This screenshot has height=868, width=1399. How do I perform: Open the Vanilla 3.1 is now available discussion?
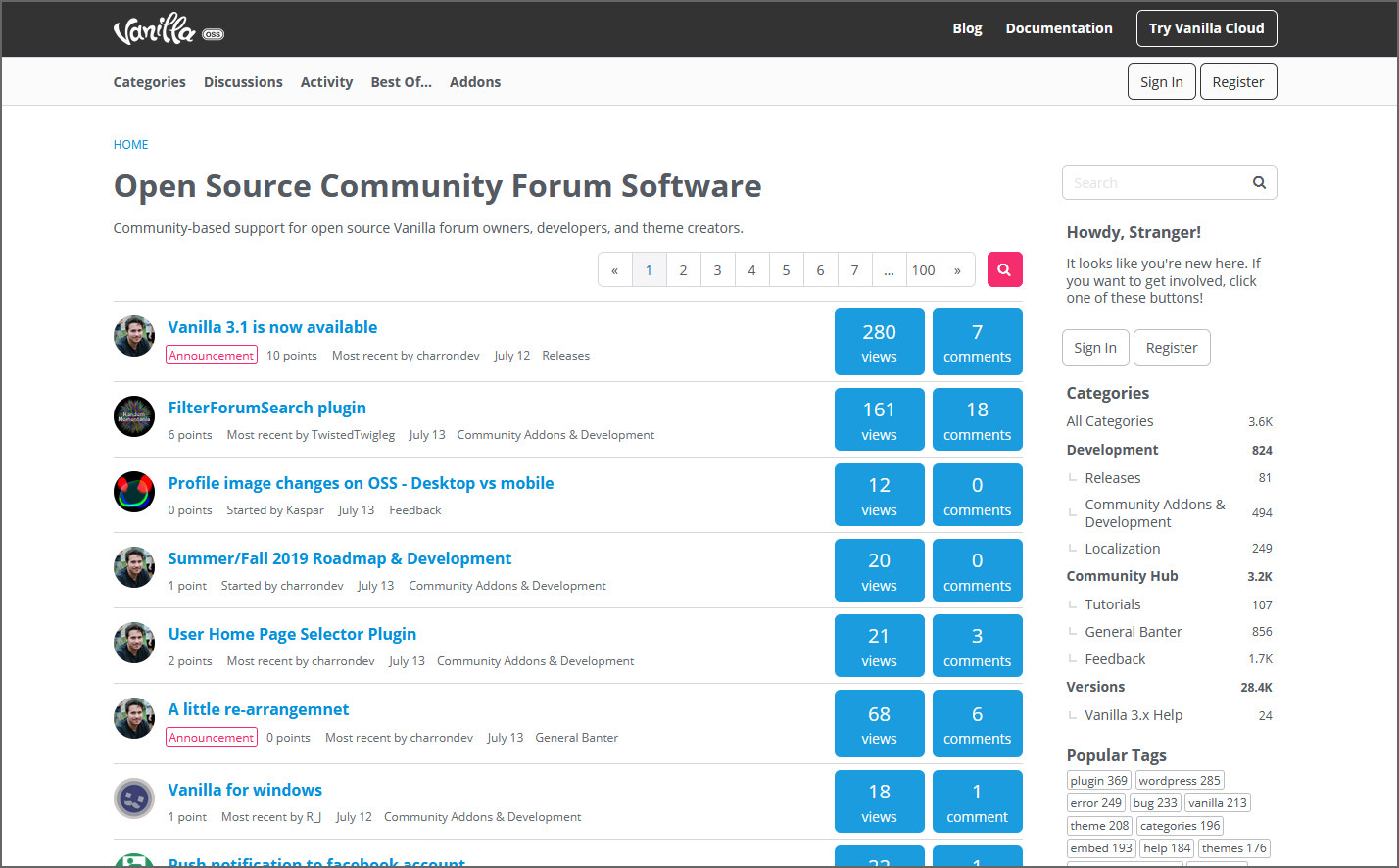coord(272,327)
